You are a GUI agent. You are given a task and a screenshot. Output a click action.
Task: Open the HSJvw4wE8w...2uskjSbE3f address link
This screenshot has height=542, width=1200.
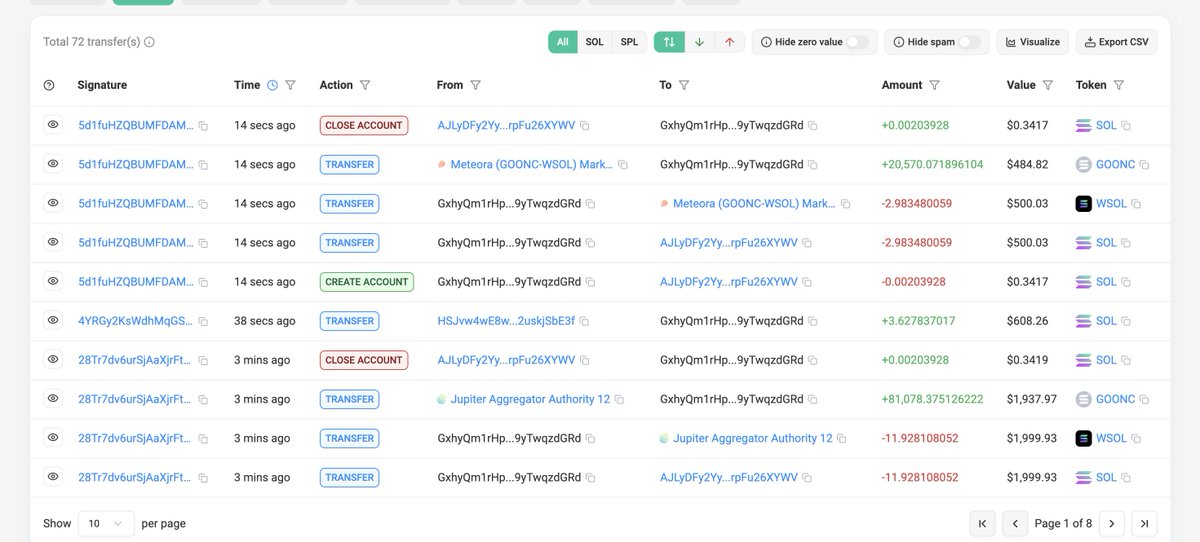[506, 321]
